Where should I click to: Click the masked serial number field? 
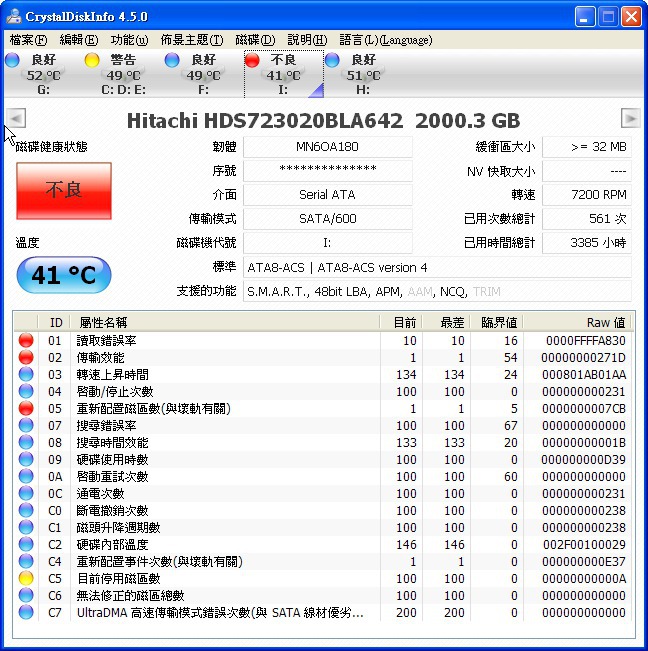point(328,171)
